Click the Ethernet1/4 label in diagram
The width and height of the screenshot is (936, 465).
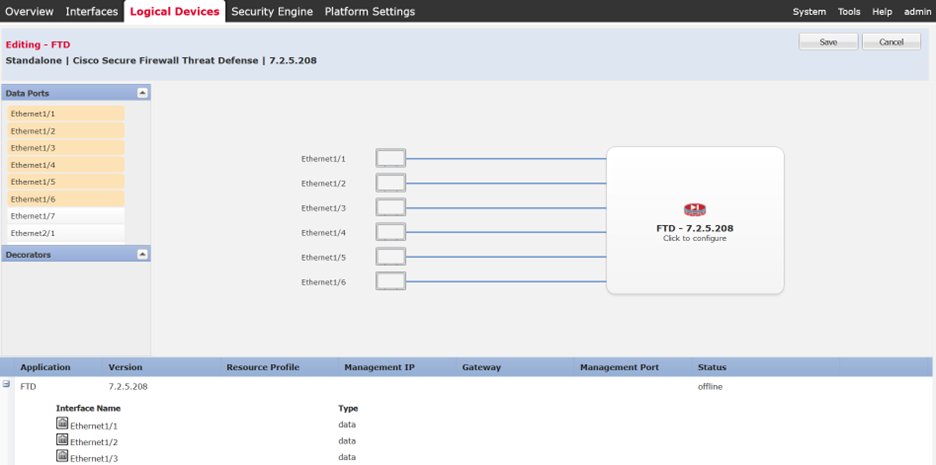pos(324,233)
